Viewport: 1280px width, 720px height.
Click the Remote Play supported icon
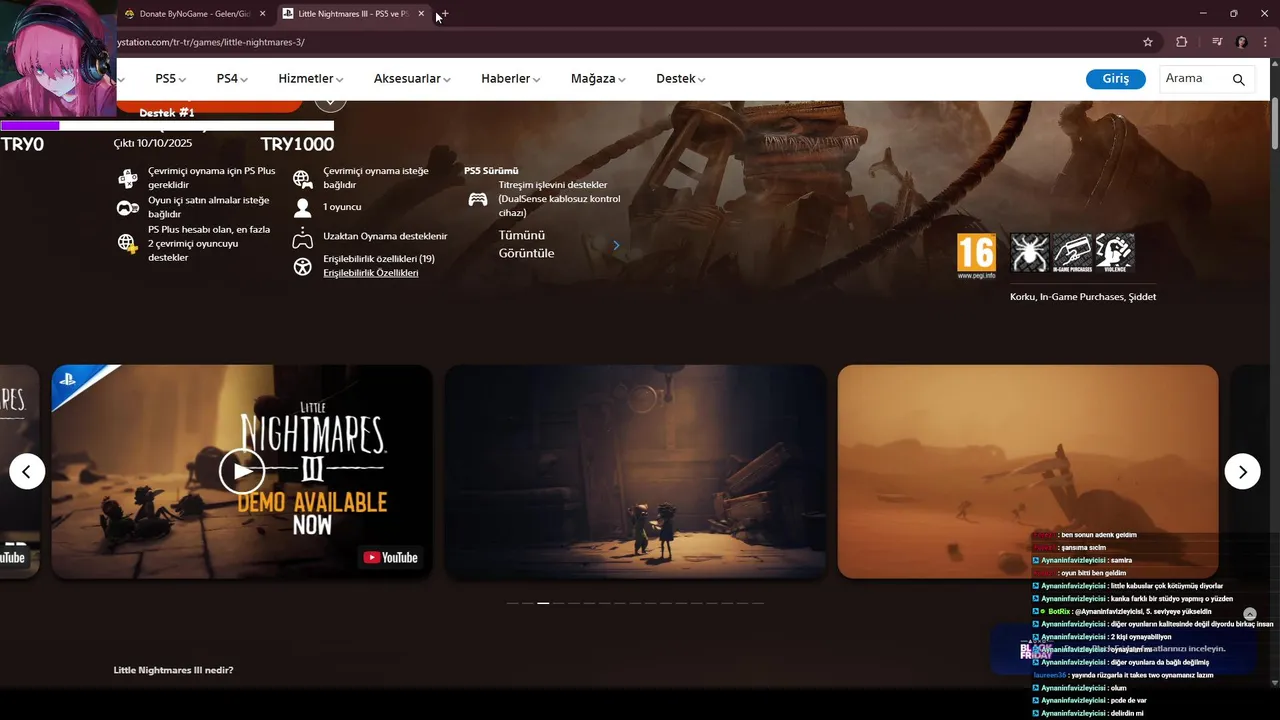click(302, 238)
